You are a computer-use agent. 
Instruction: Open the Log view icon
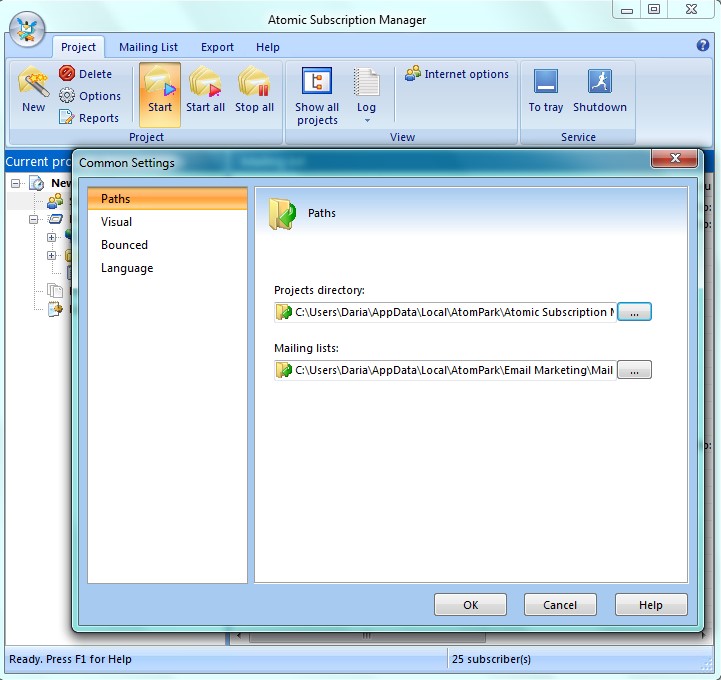click(366, 82)
